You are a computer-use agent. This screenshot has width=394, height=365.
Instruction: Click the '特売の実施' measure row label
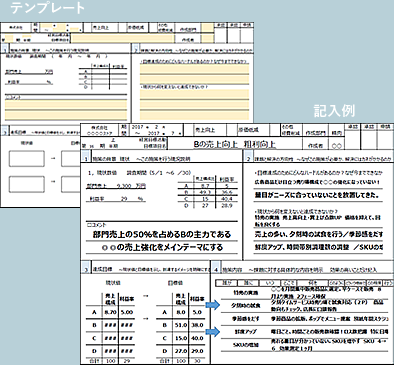pos(246,293)
